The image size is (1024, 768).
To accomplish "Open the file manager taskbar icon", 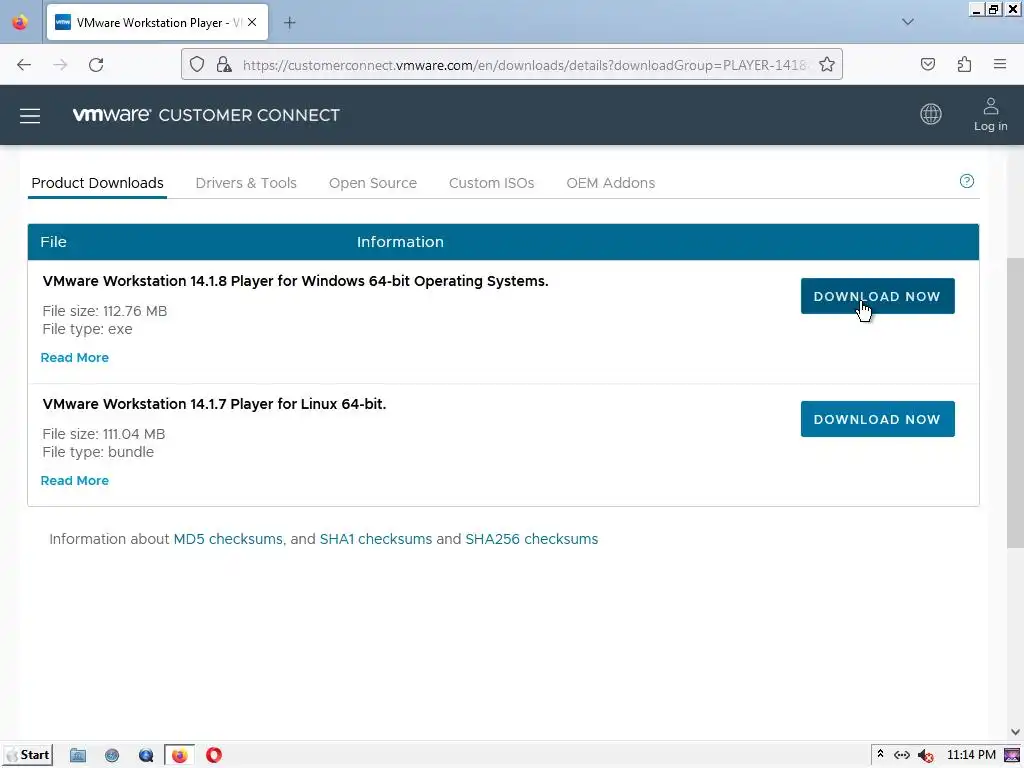I will click(x=78, y=756).
